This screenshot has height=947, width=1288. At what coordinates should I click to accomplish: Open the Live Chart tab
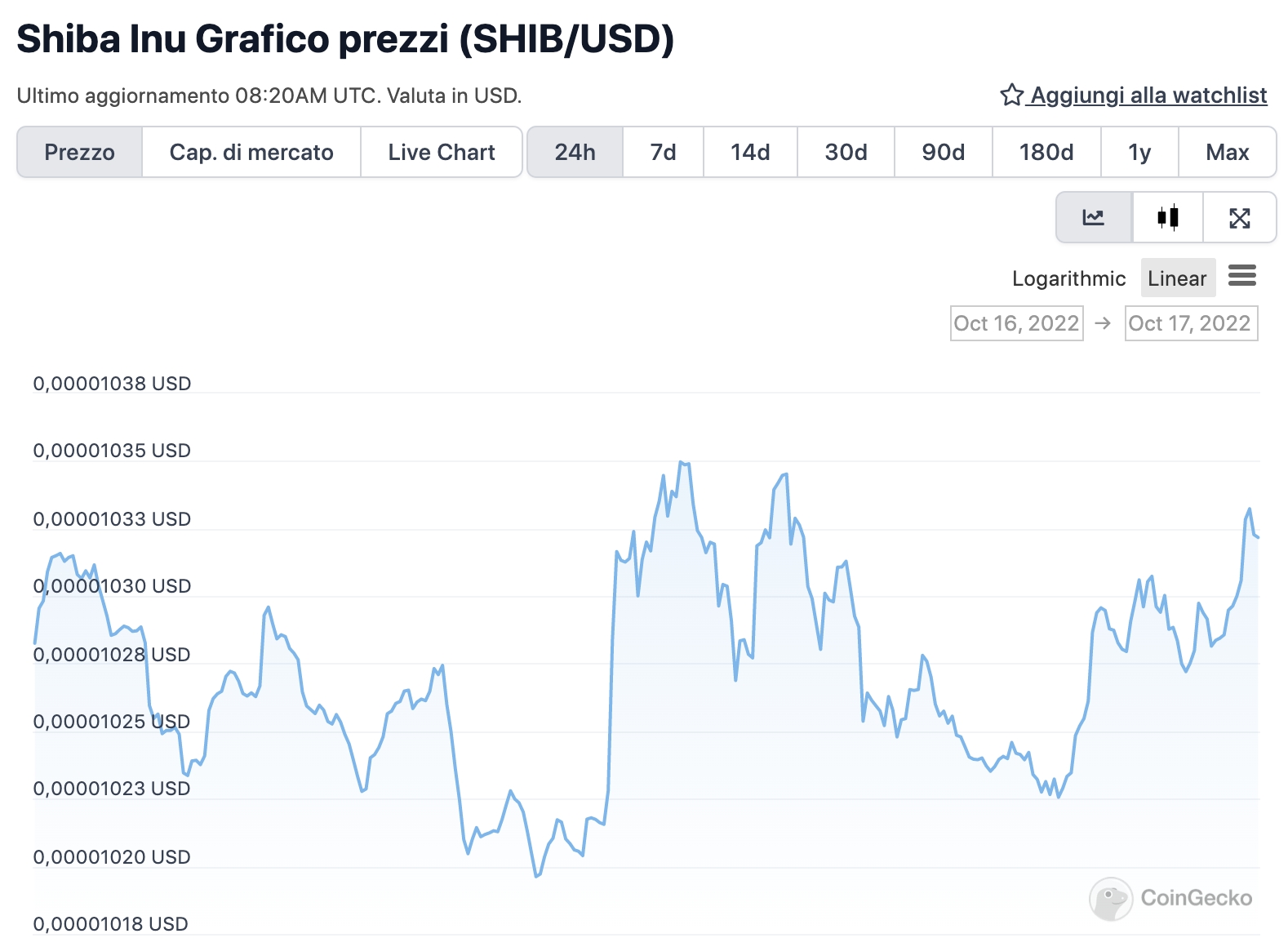coord(442,152)
